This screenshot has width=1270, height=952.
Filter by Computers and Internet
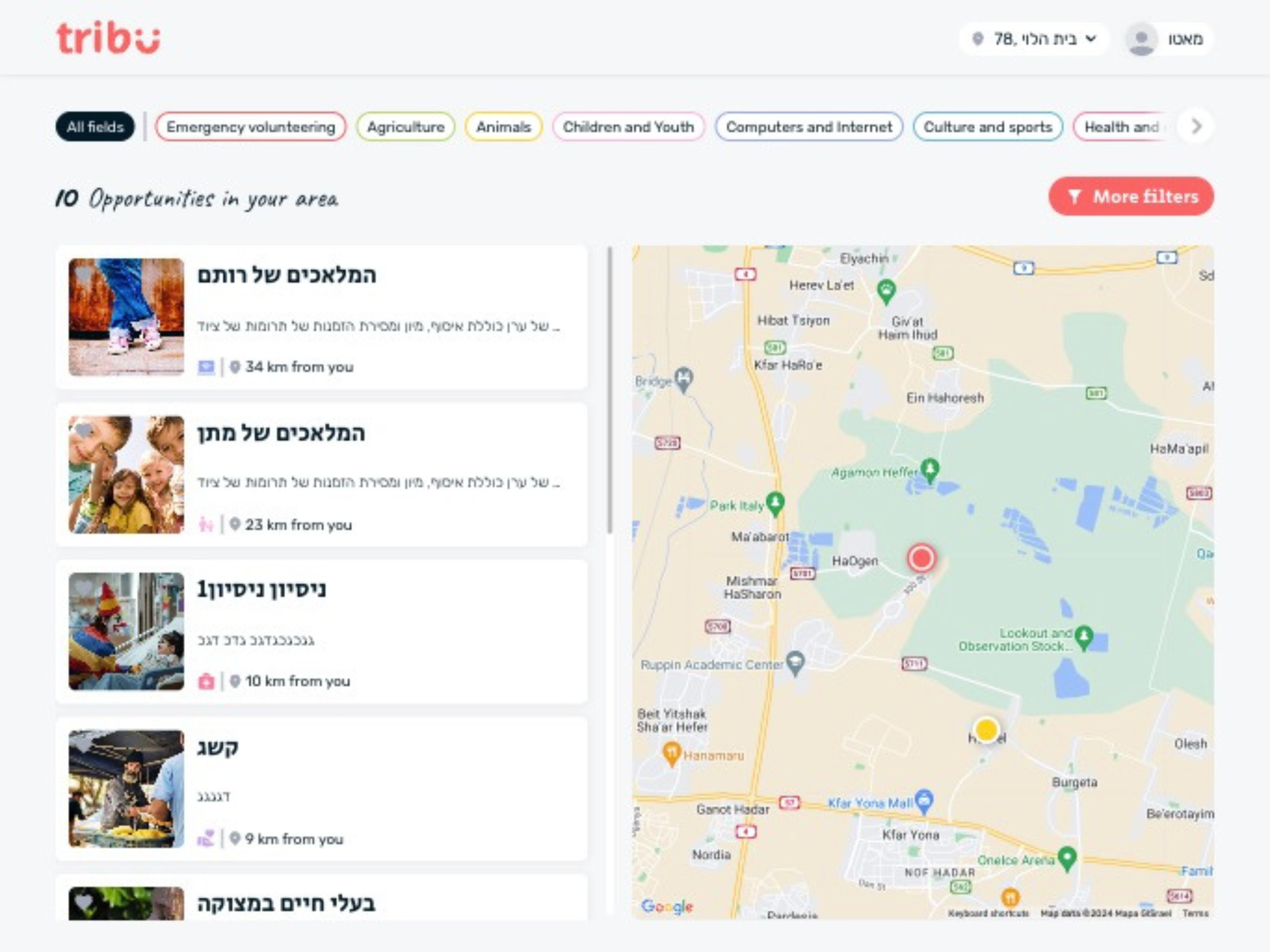pyautogui.click(x=809, y=127)
